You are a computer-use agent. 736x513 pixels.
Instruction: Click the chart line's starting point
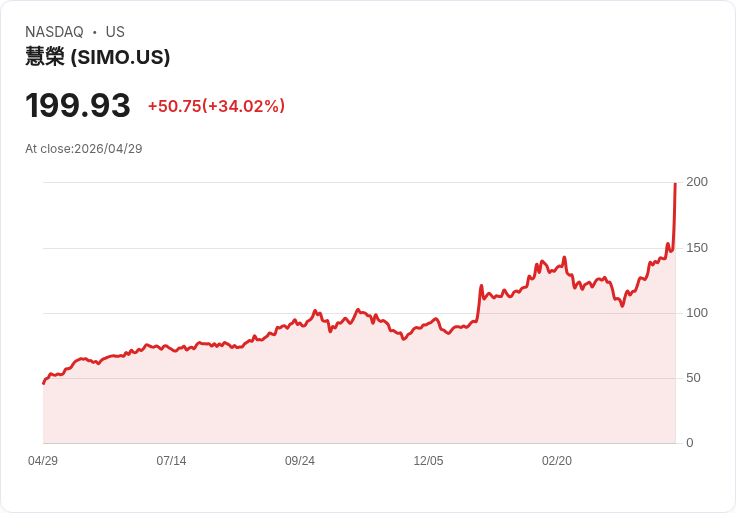tap(44, 383)
